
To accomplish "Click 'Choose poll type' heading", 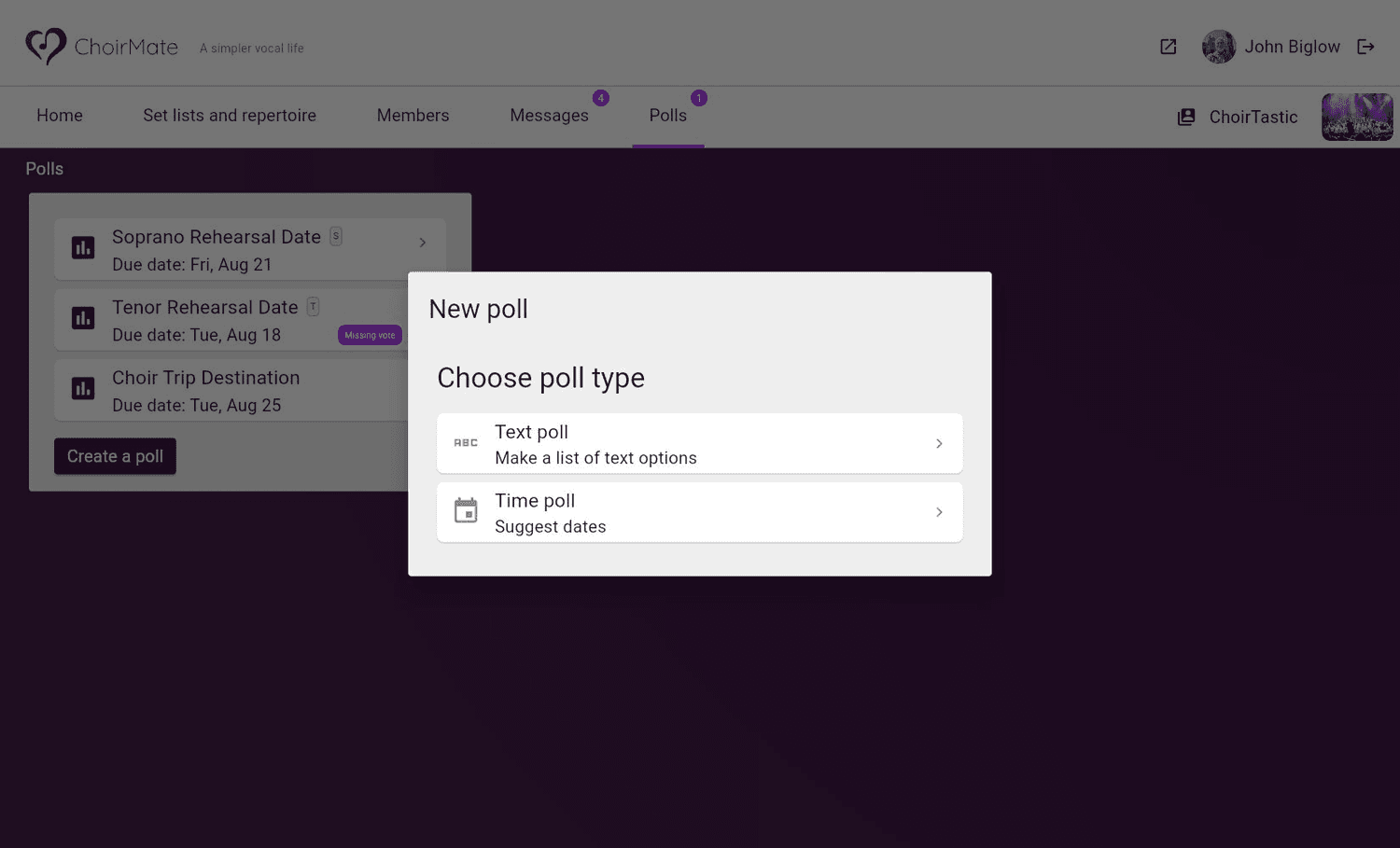I will [x=541, y=378].
